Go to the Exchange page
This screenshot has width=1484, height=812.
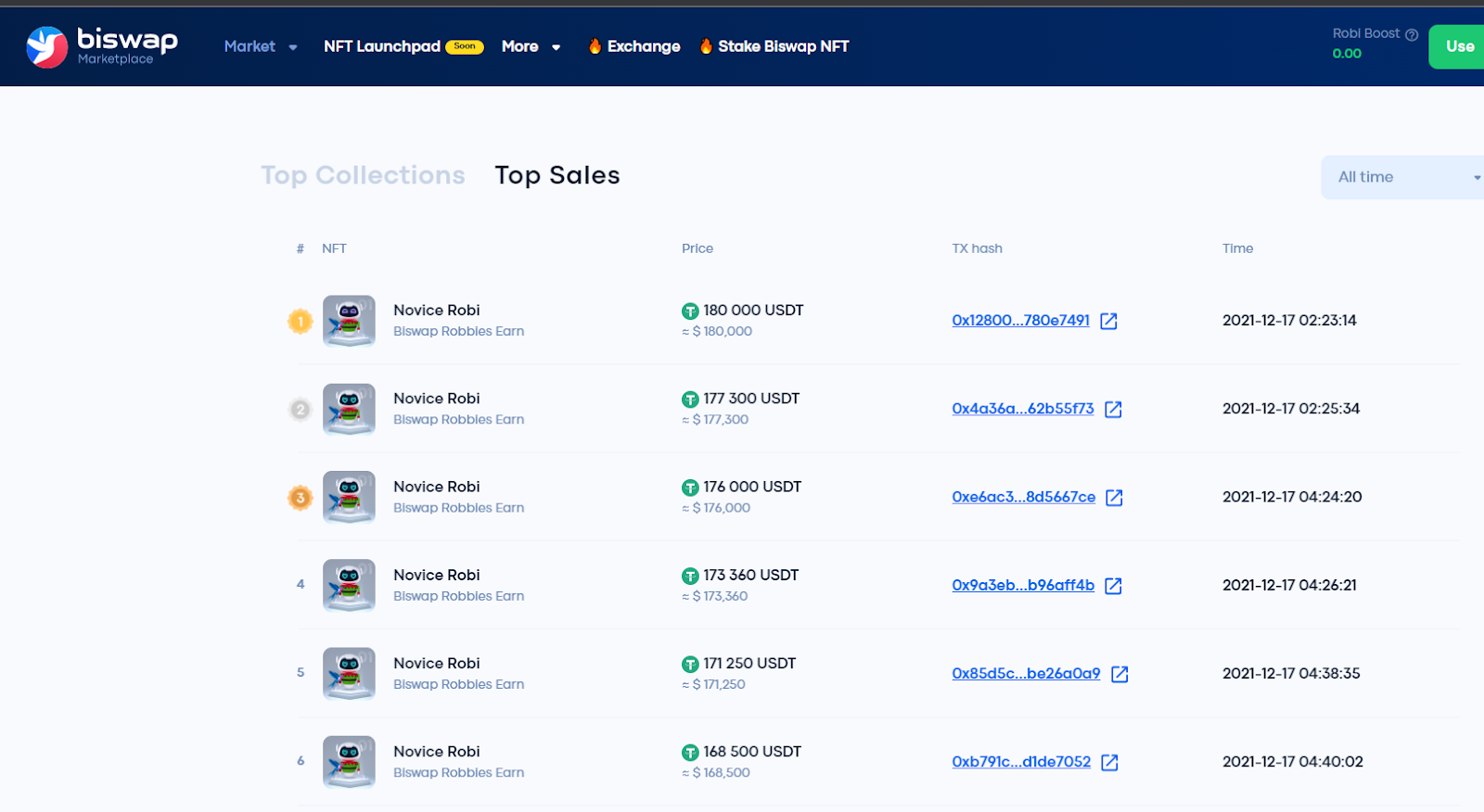634,46
